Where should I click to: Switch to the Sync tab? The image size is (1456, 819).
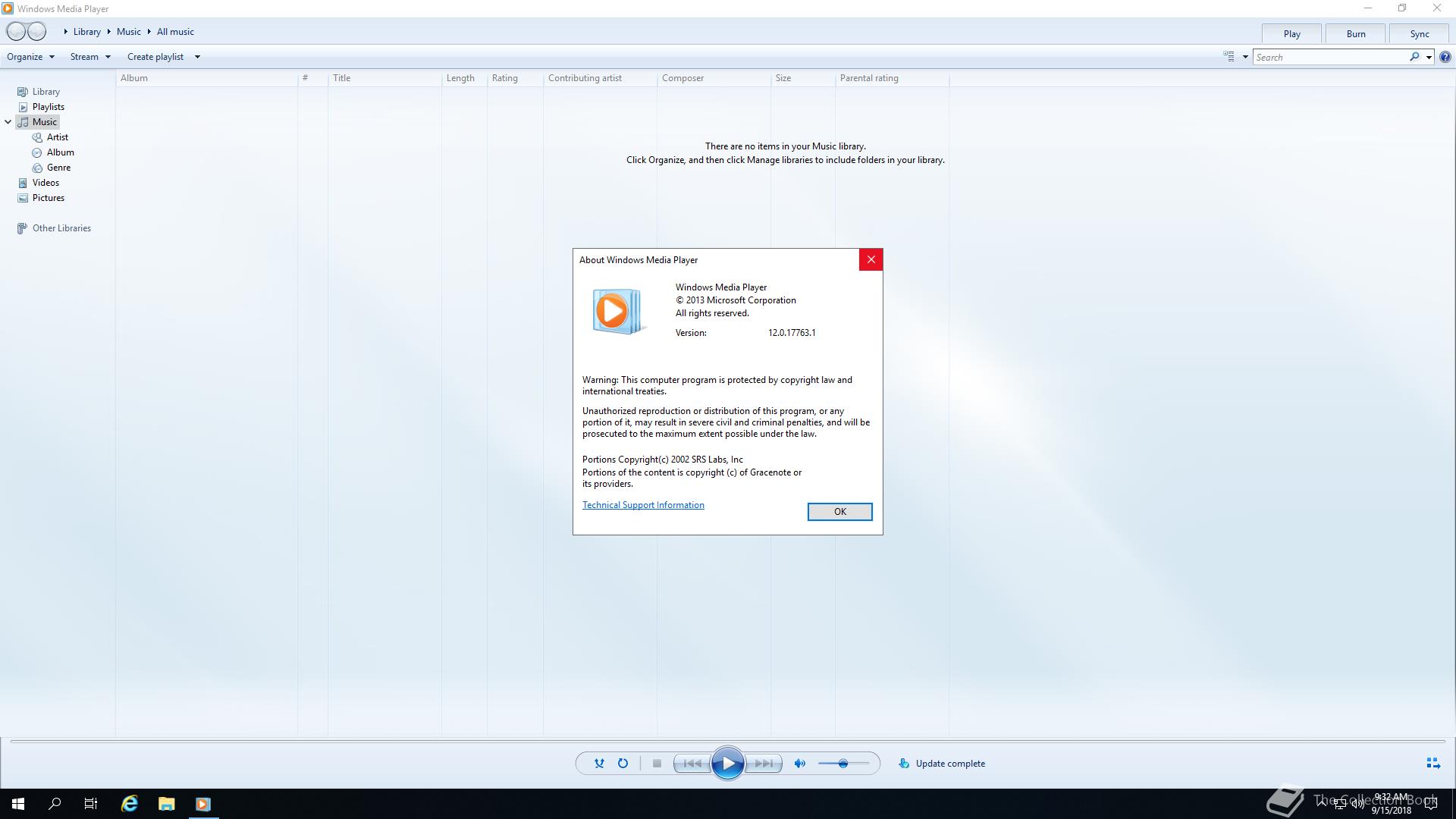(x=1420, y=34)
